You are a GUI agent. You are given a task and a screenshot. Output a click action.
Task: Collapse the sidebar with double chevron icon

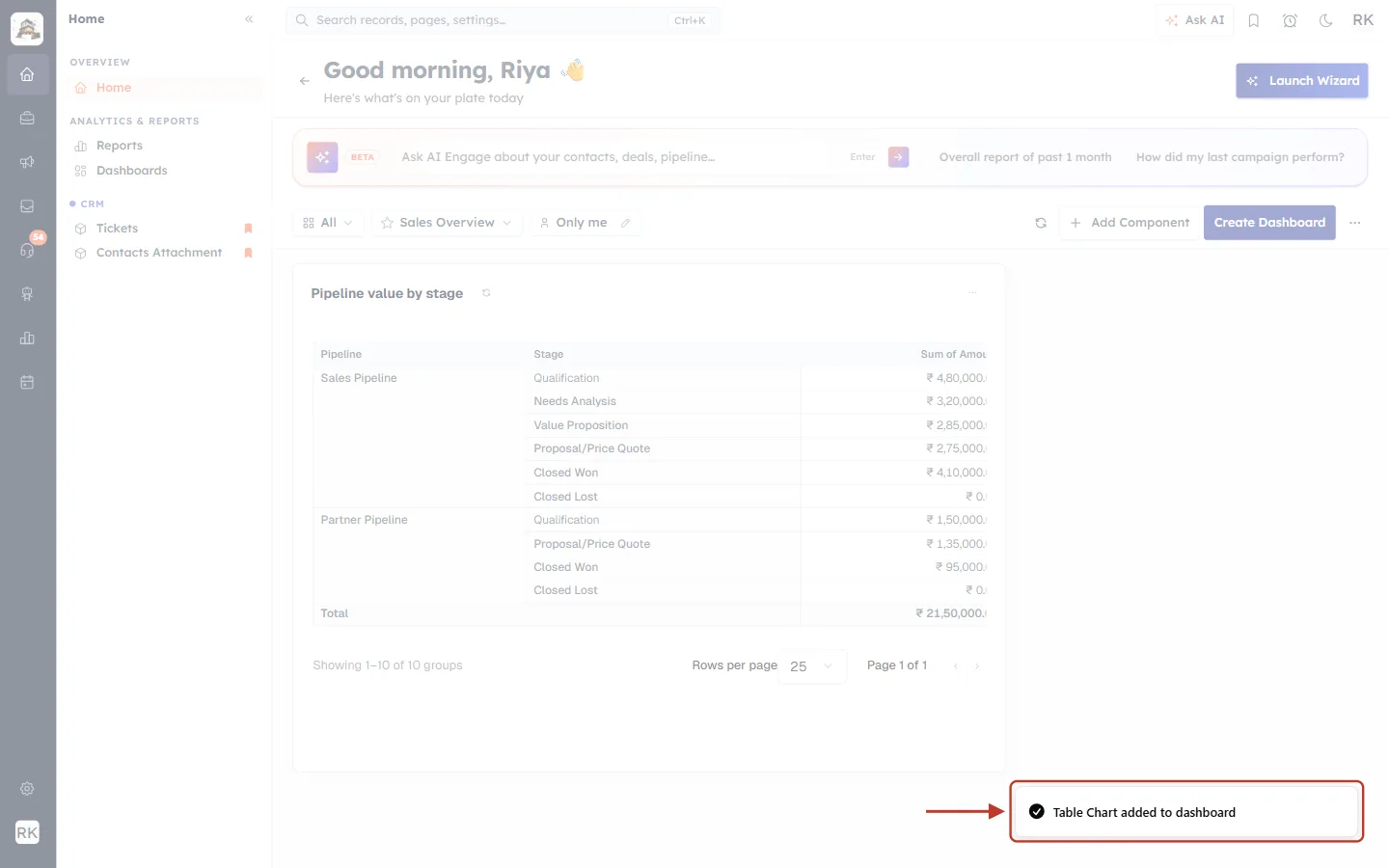coord(249,19)
